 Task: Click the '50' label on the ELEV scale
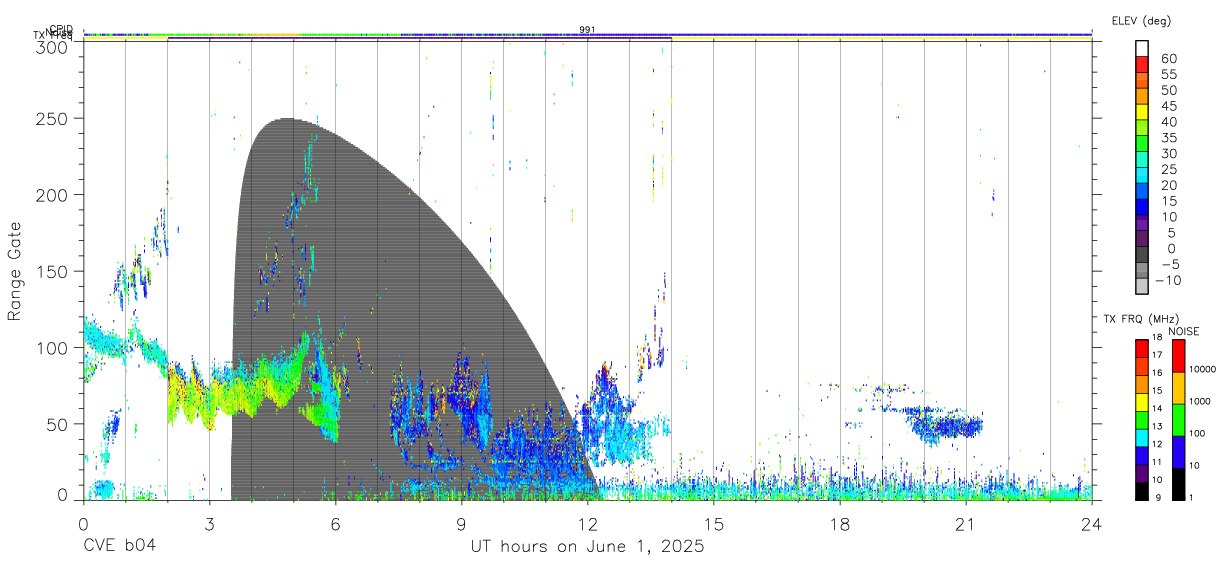tap(1169, 91)
